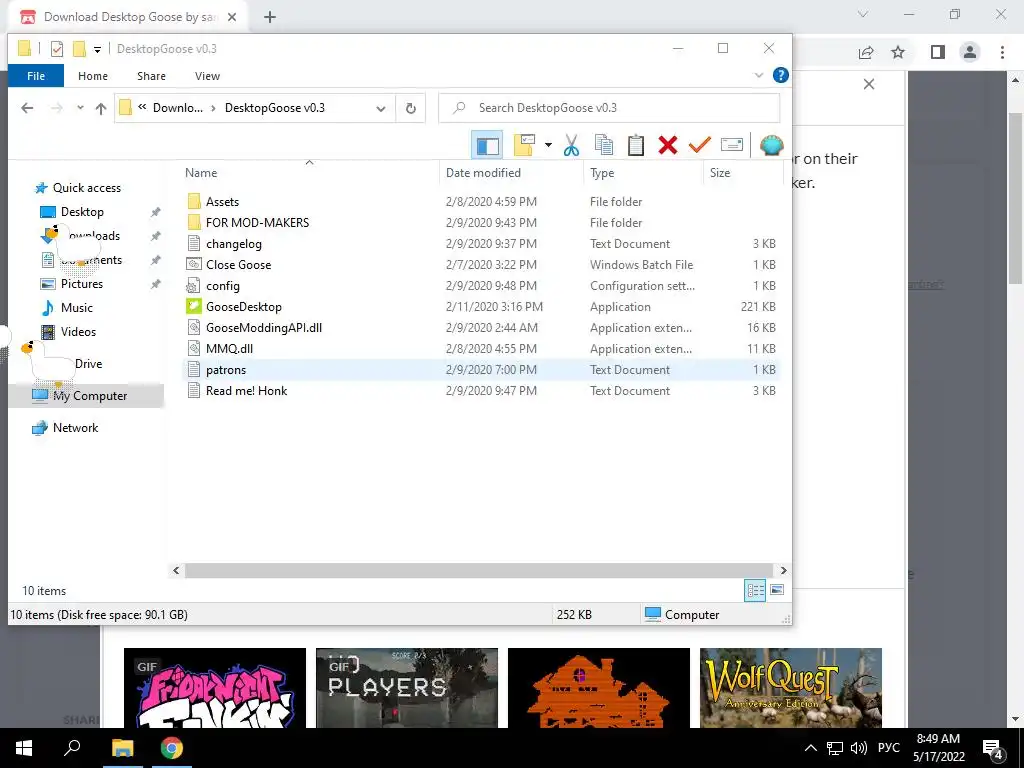Open Properties with the orange checkmark icon

point(699,145)
